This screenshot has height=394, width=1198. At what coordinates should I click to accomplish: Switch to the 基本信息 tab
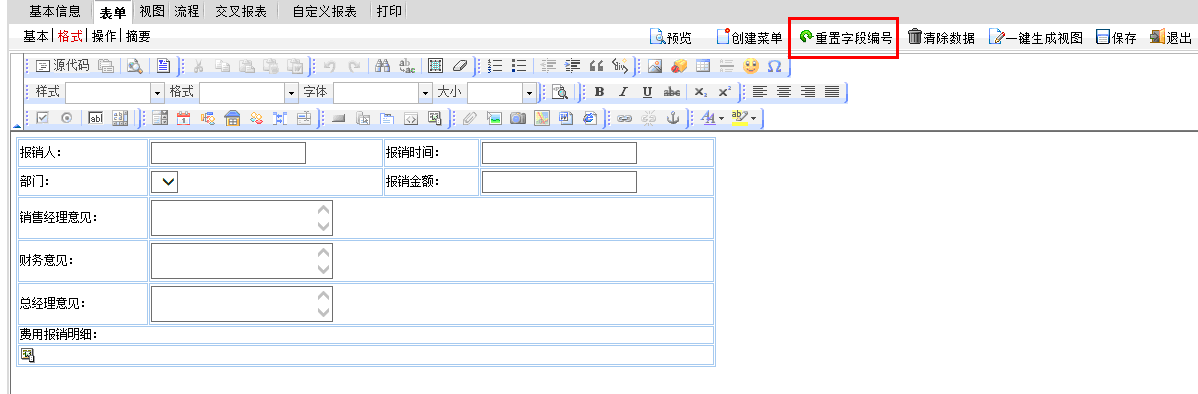[55, 11]
